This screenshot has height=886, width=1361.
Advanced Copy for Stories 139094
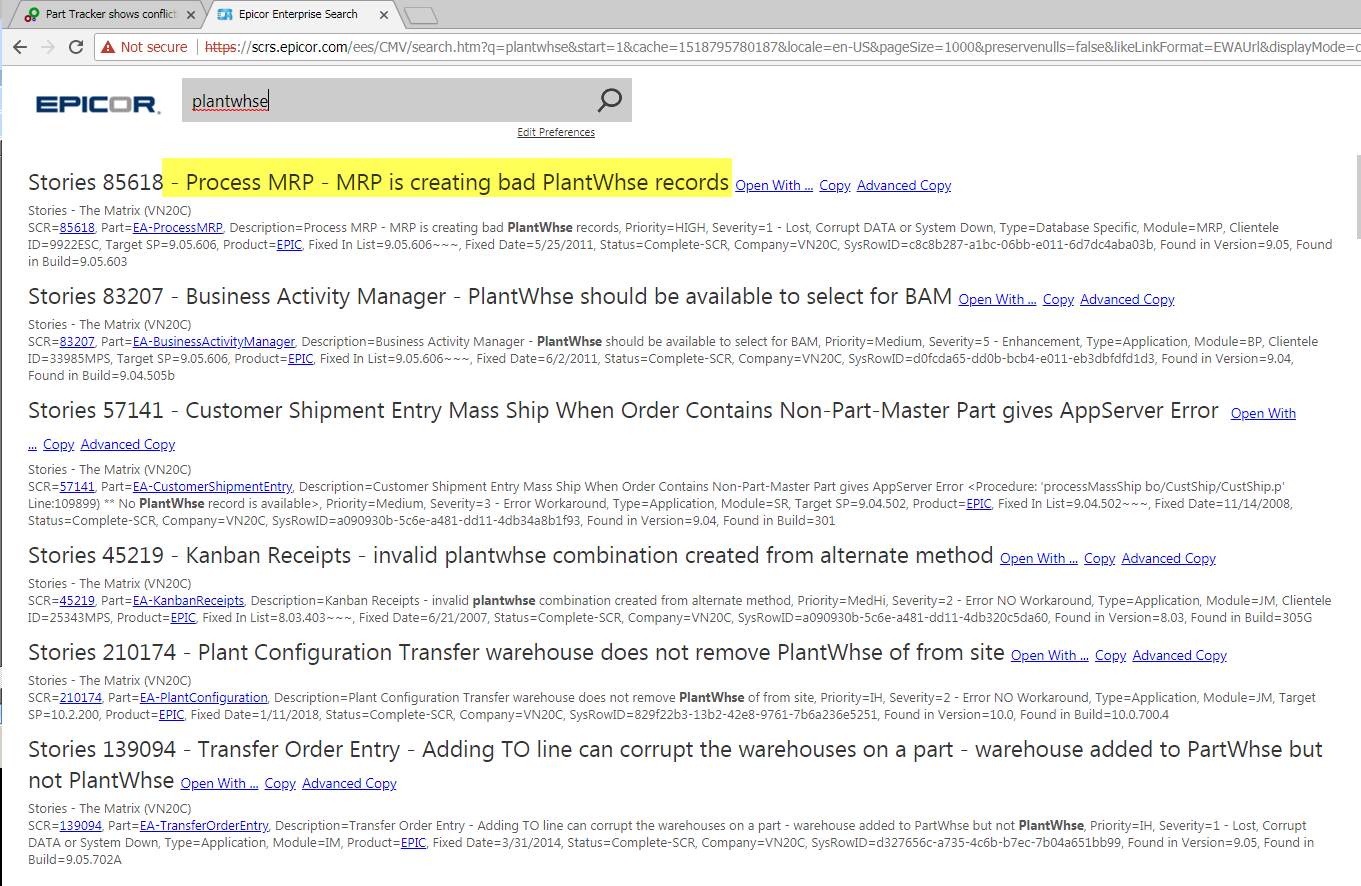tap(349, 783)
